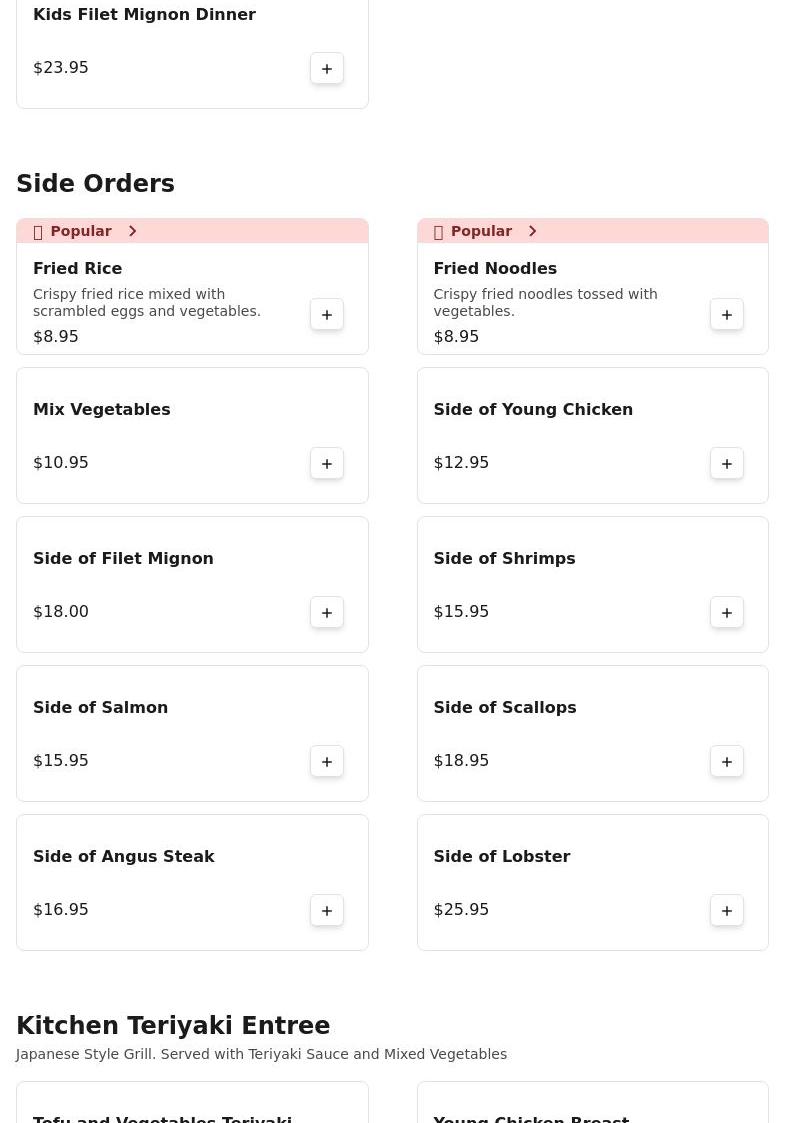Add Kids Filet Mignon Dinner to cart
Image resolution: width=785 pixels, height=1123 pixels.
point(327,68)
